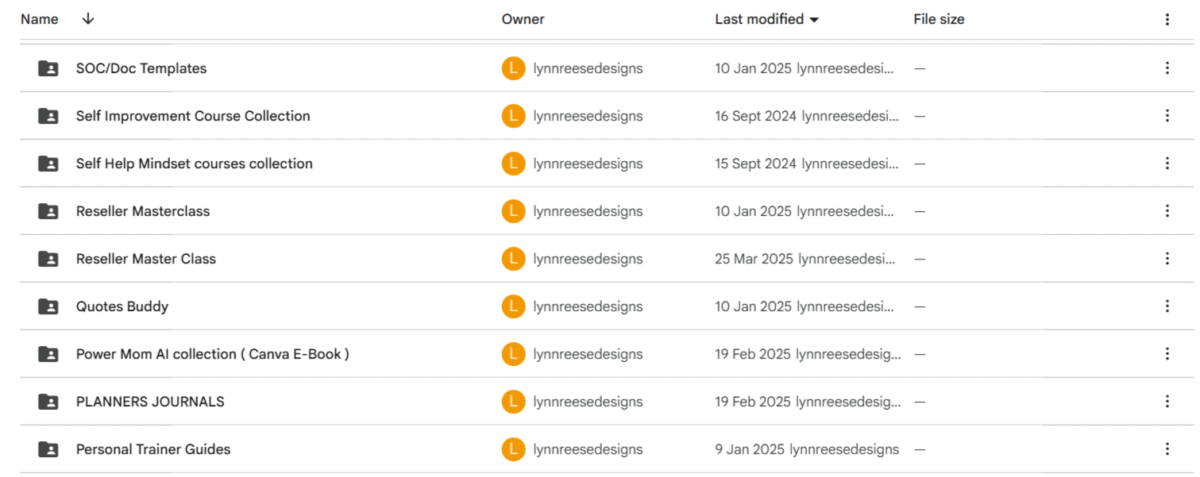The width and height of the screenshot is (1200, 477).
Task: Open more actions for Quotes Buddy folder
Action: 1166,306
